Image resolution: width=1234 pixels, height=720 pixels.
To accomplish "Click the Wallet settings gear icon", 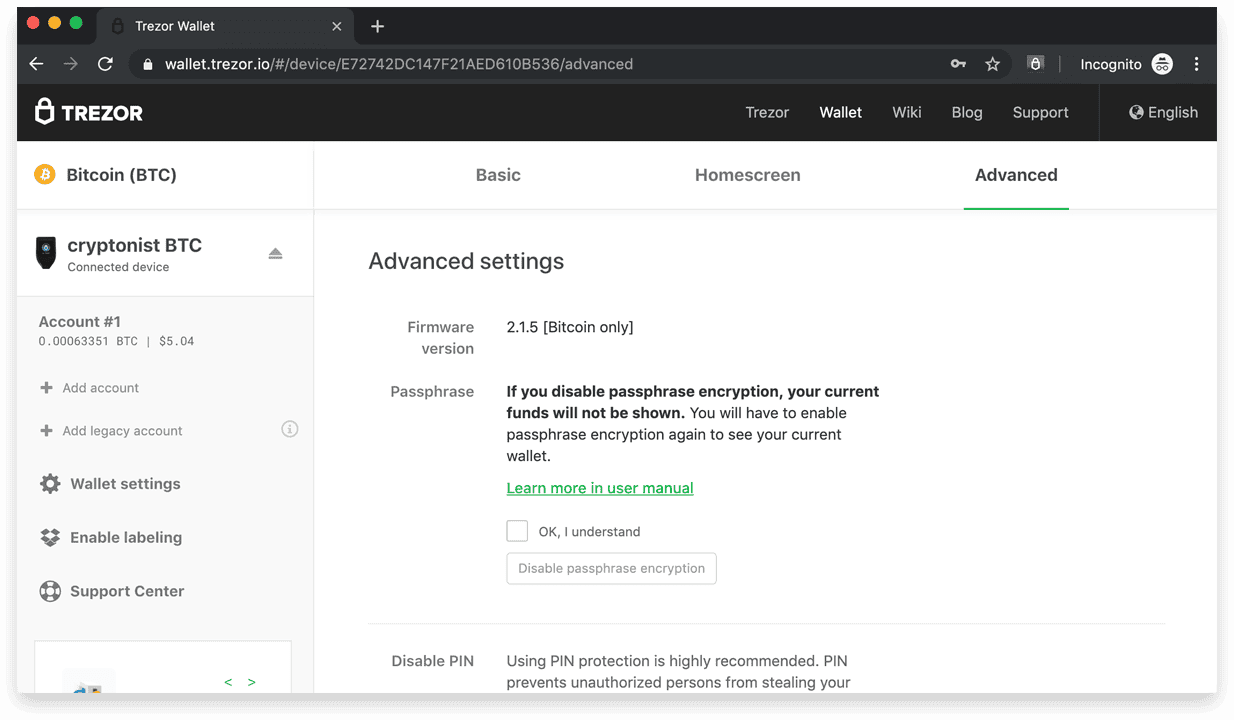I will (x=50, y=484).
